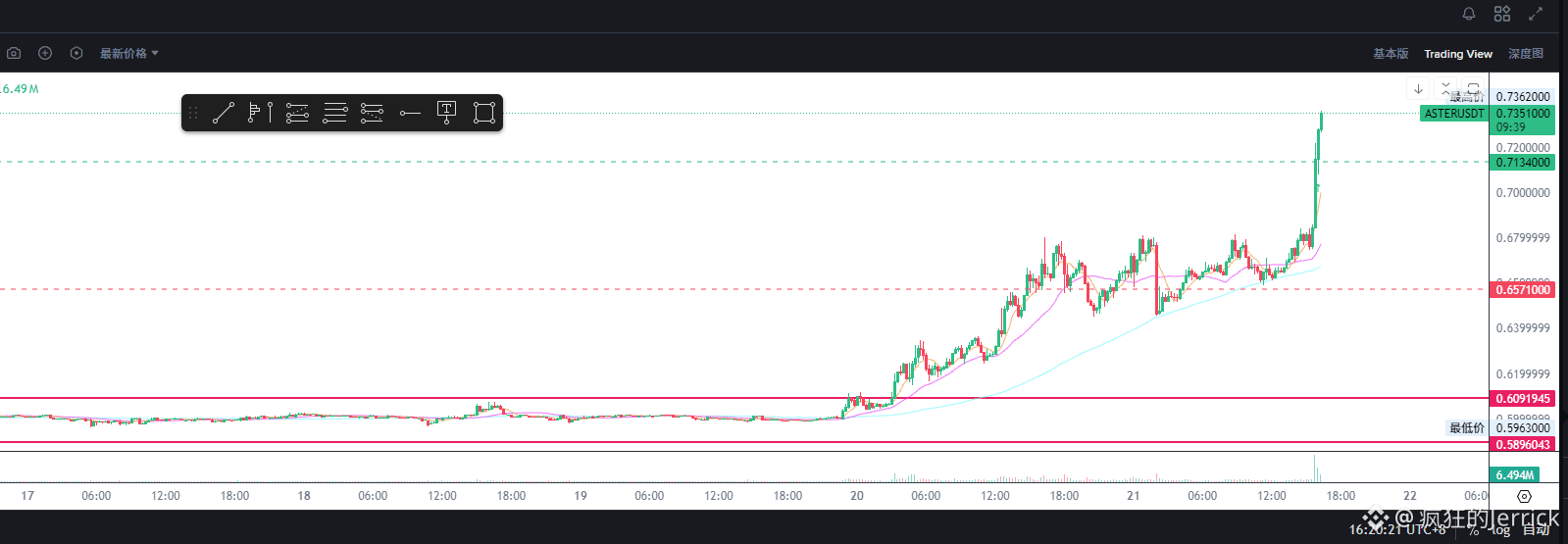Open the hexagon chart settings icon in top bar

point(76,53)
